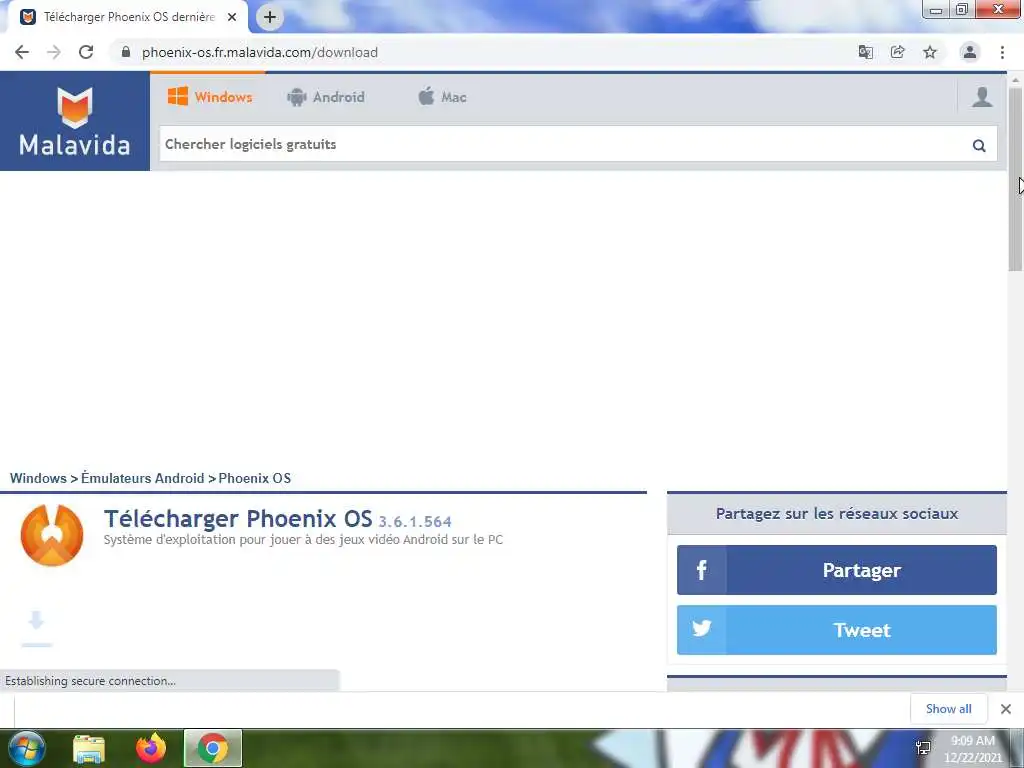1024x768 pixels.
Task: Click the address bar URL text
Action: (260, 52)
